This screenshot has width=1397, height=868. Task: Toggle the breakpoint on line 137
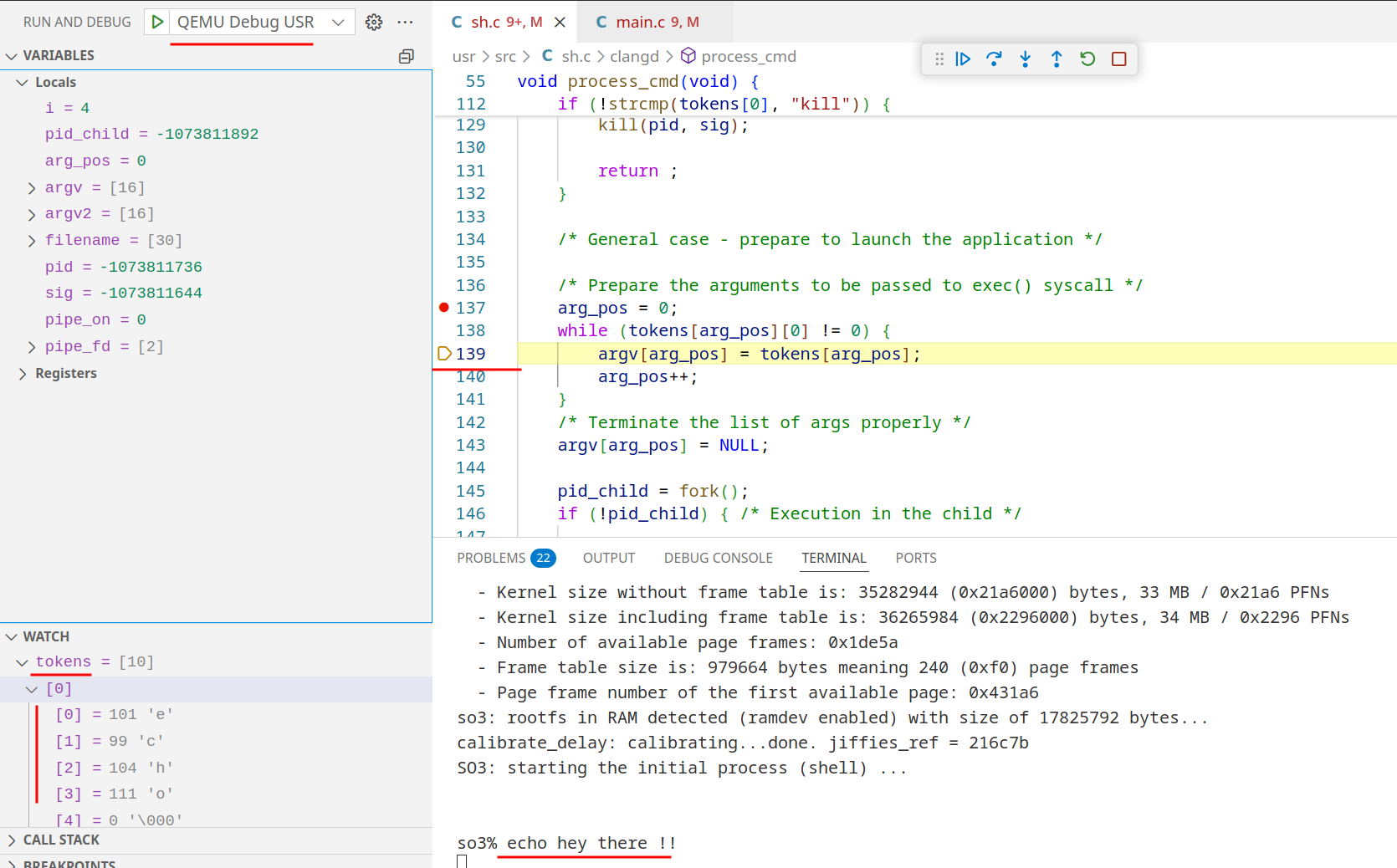pyautogui.click(x=443, y=307)
